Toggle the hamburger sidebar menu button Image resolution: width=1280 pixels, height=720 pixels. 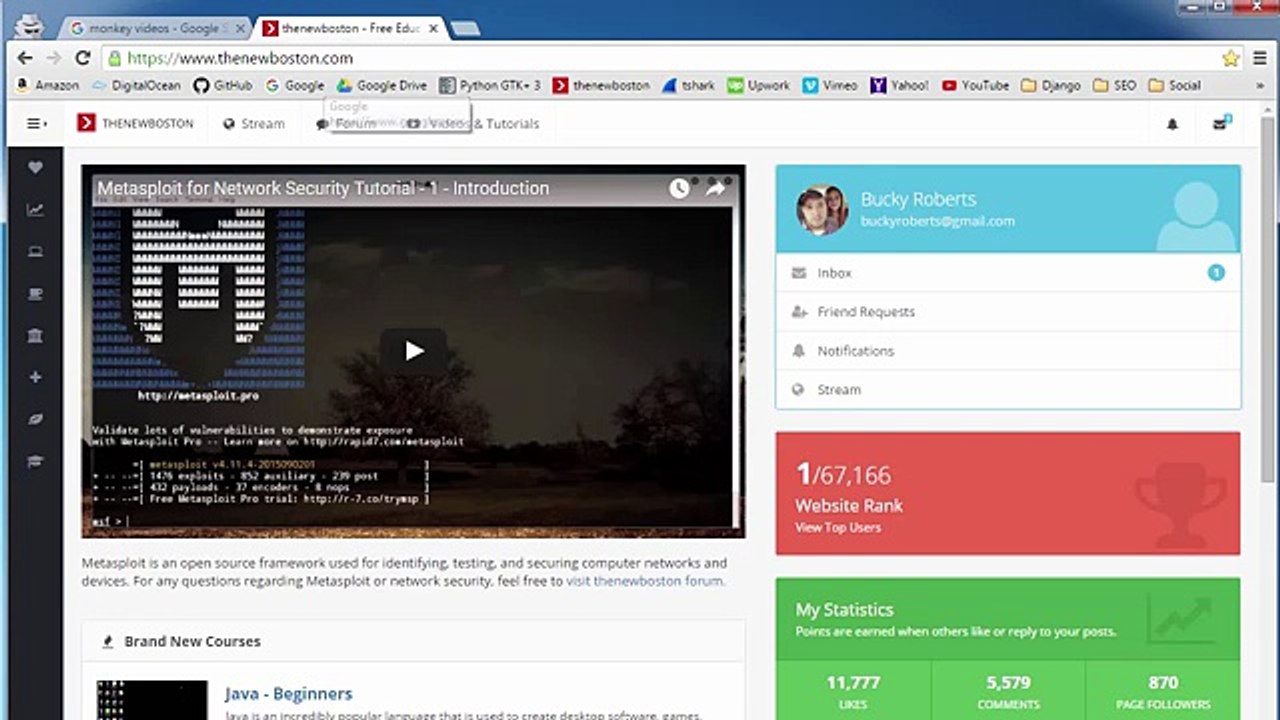pyautogui.click(x=37, y=124)
